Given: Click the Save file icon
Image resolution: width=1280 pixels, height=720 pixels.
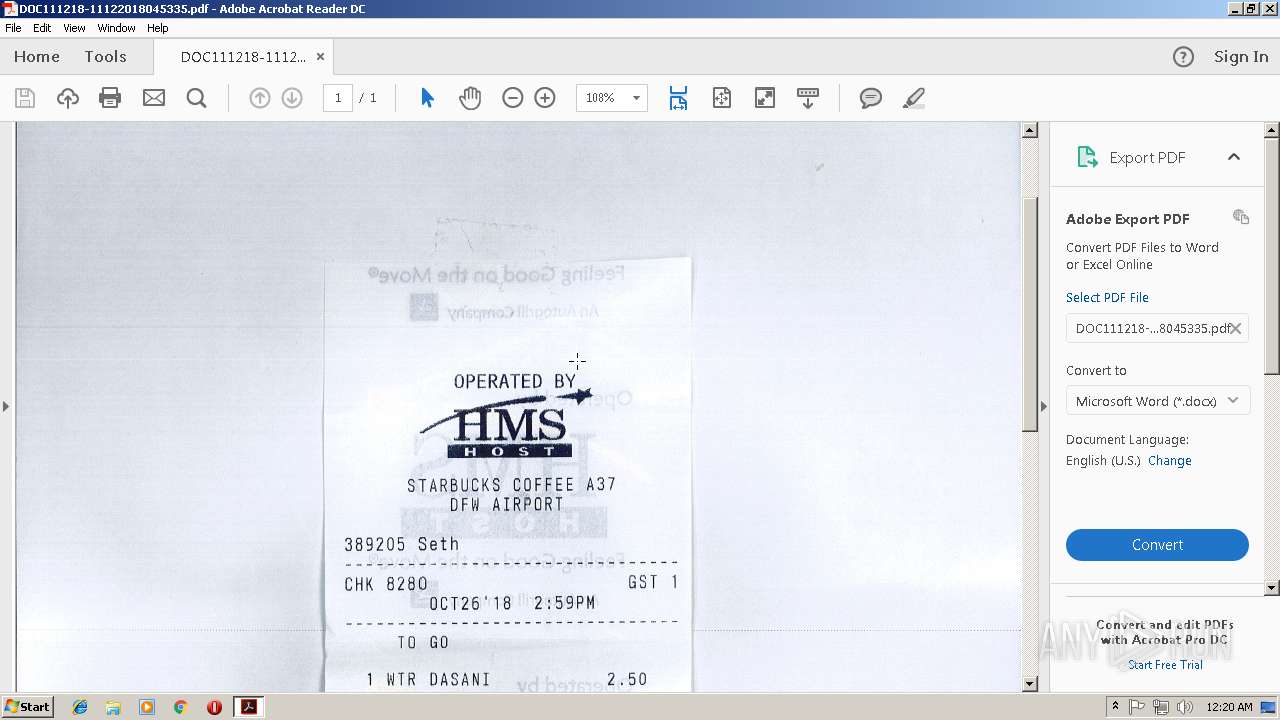Looking at the screenshot, I should point(25,98).
